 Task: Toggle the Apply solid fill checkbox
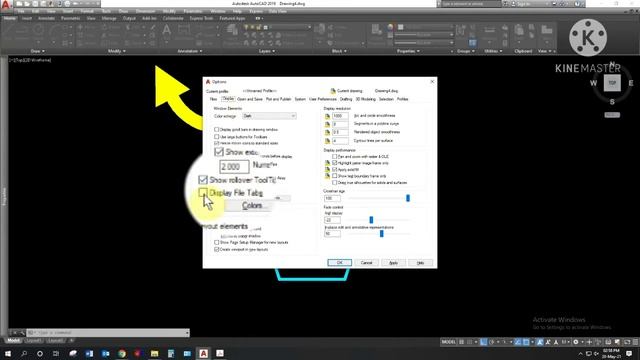pyautogui.click(x=335, y=169)
